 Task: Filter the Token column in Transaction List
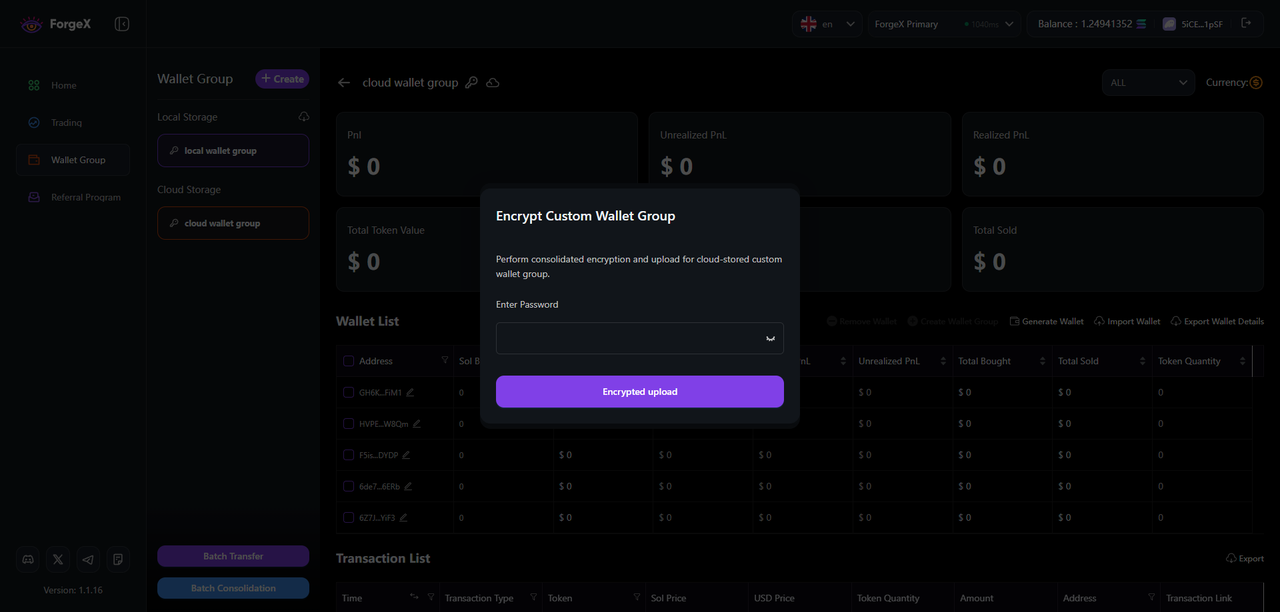coord(637,598)
